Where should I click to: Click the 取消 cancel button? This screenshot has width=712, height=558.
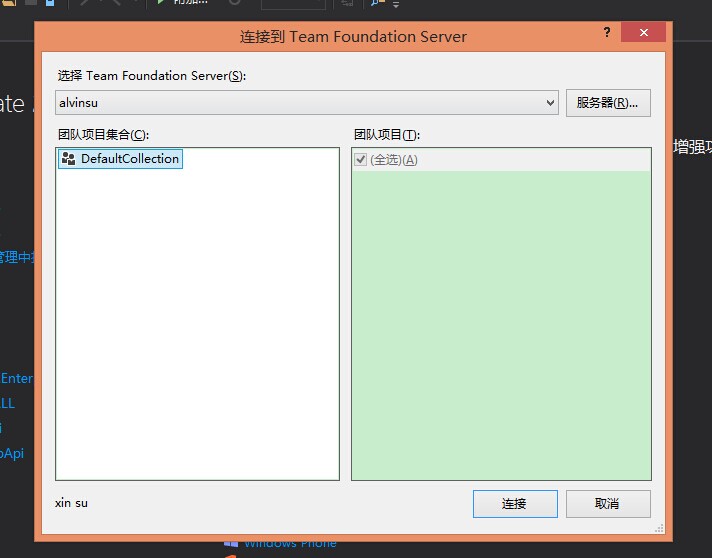(x=608, y=504)
